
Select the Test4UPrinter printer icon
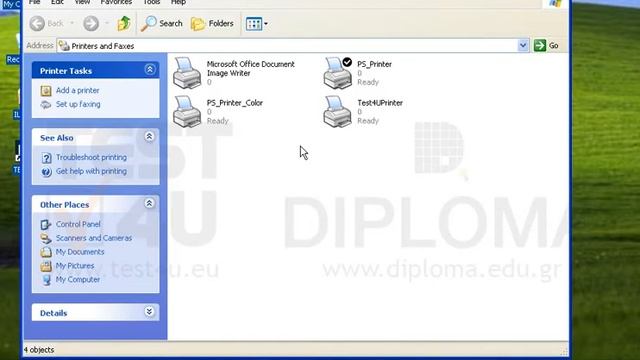pyautogui.click(x=338, y=111)
